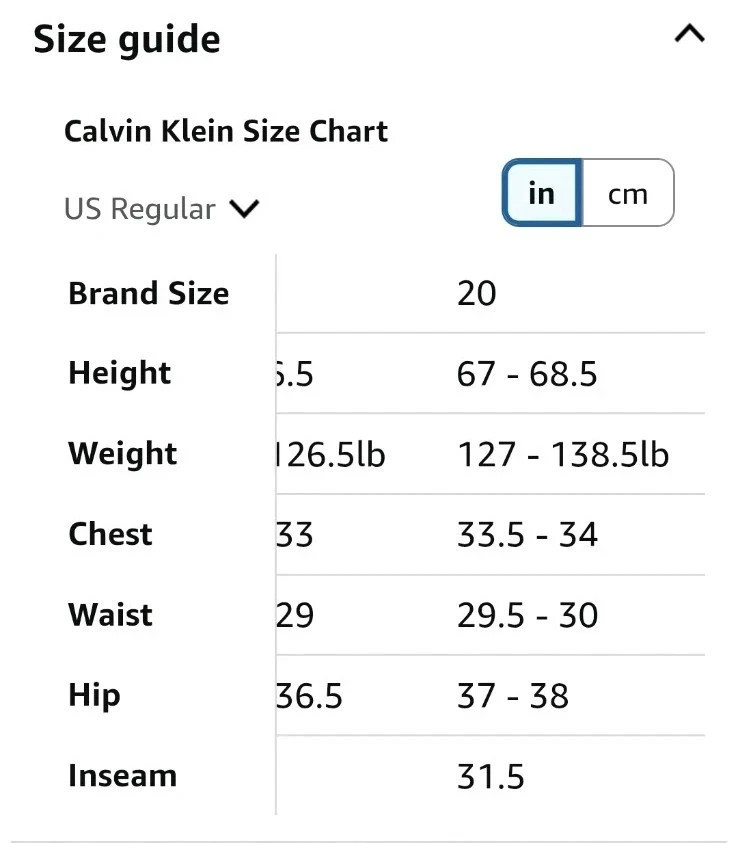Collapse the Size guide chevron

690,35
